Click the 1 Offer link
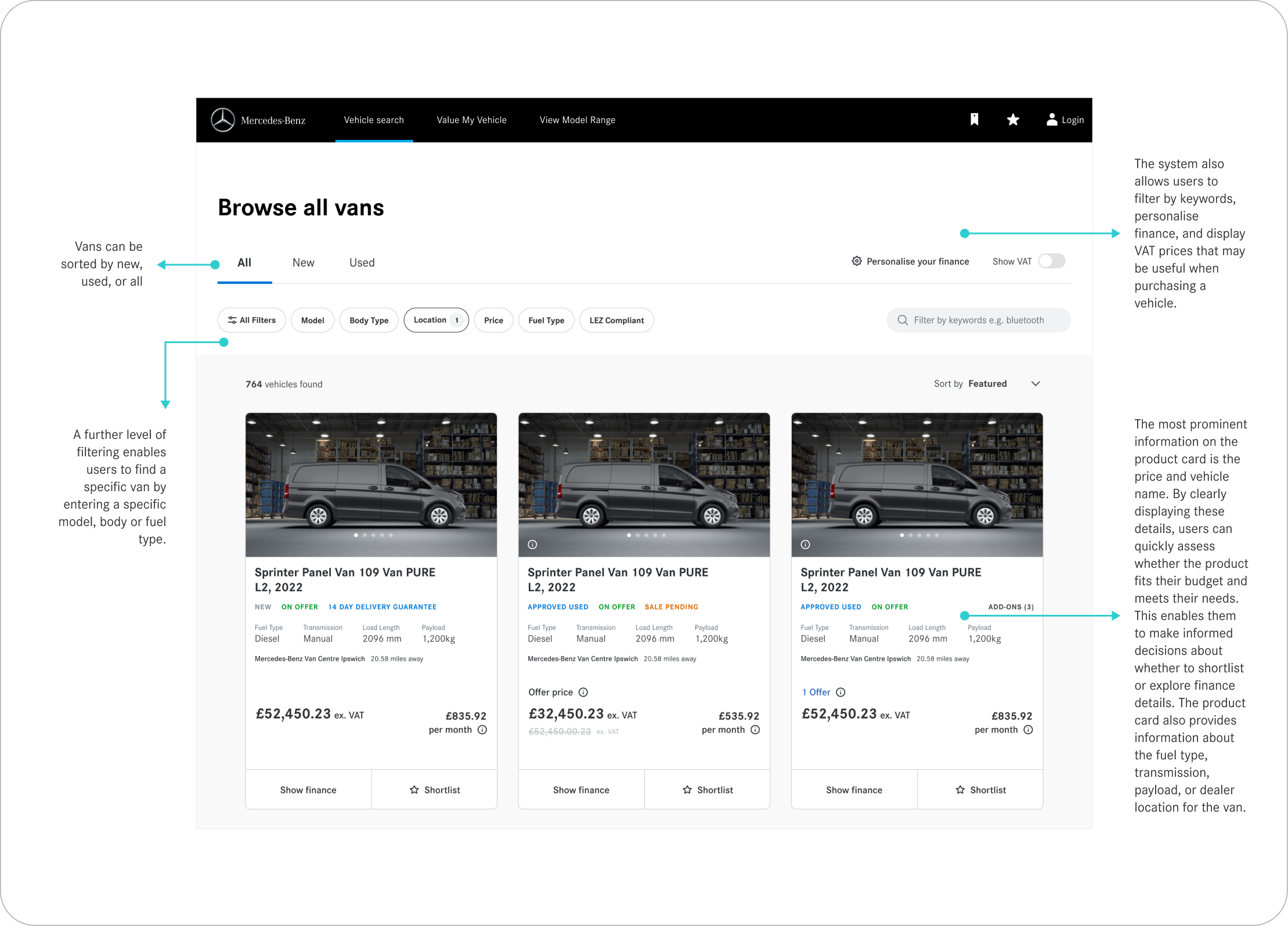The image size is (1288, 926). tap(816, 692)
